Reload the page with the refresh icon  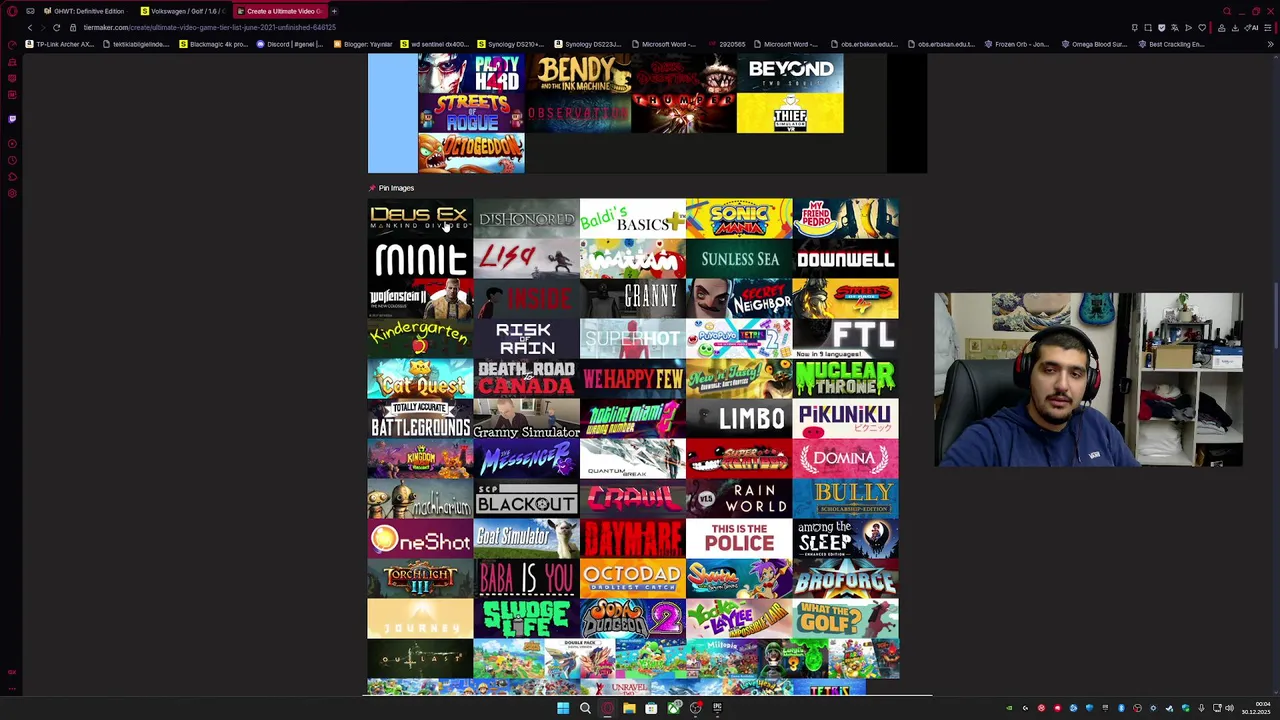click(x=56, y=28)
